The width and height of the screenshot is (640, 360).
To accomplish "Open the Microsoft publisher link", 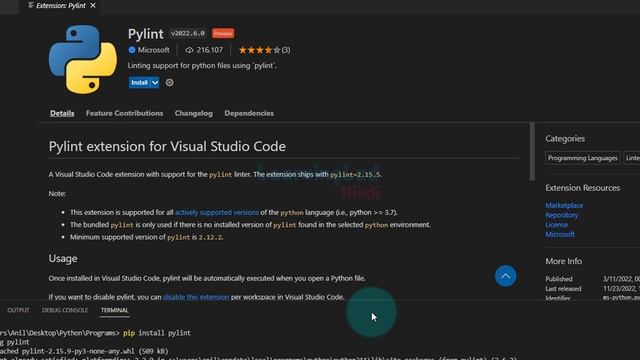I will [153, 50].
